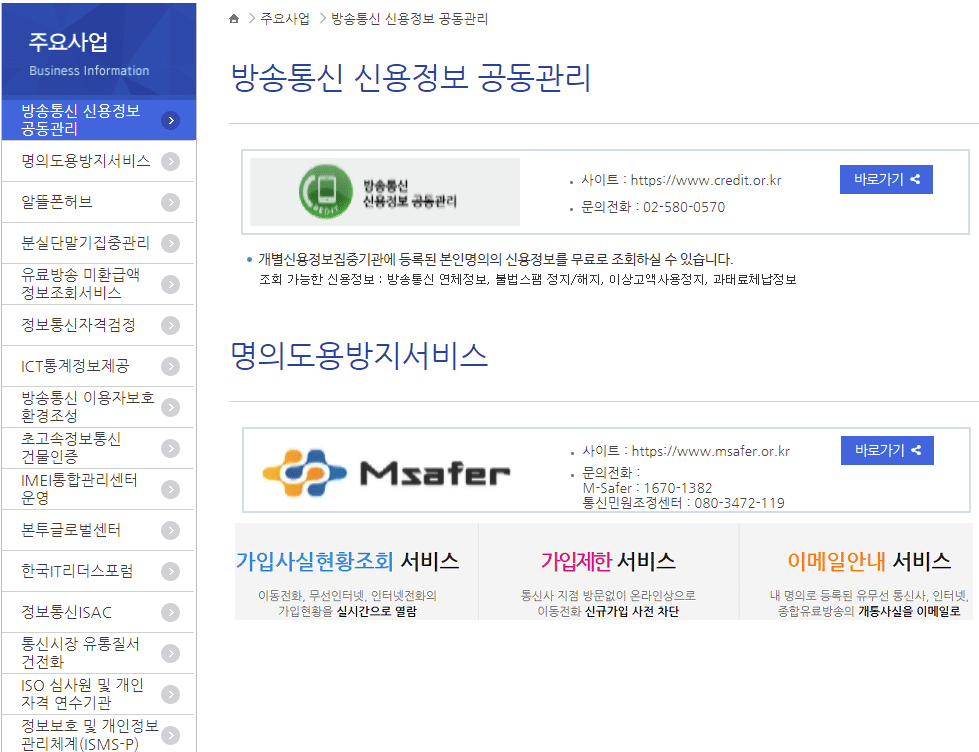Click text 조회 가능한 신용정보 line
The image size is (979, 752).
tap(528, 279)
